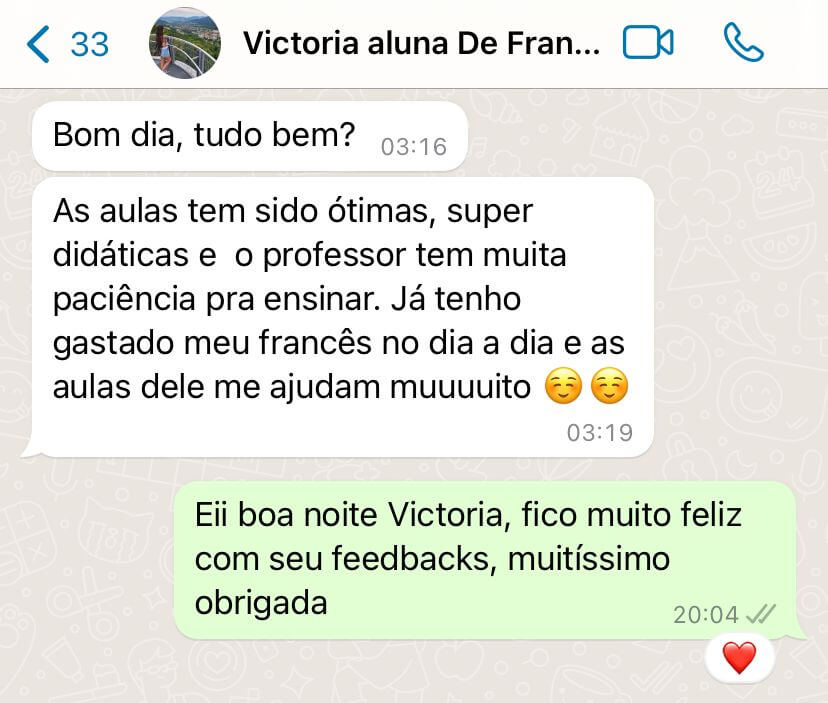Tap the 03:16 timestamp

point(414,147)
